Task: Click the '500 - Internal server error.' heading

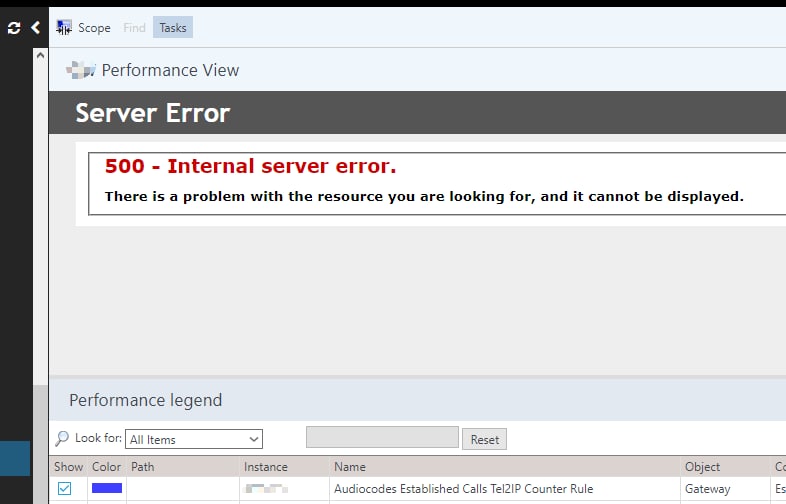Action: 250,166
